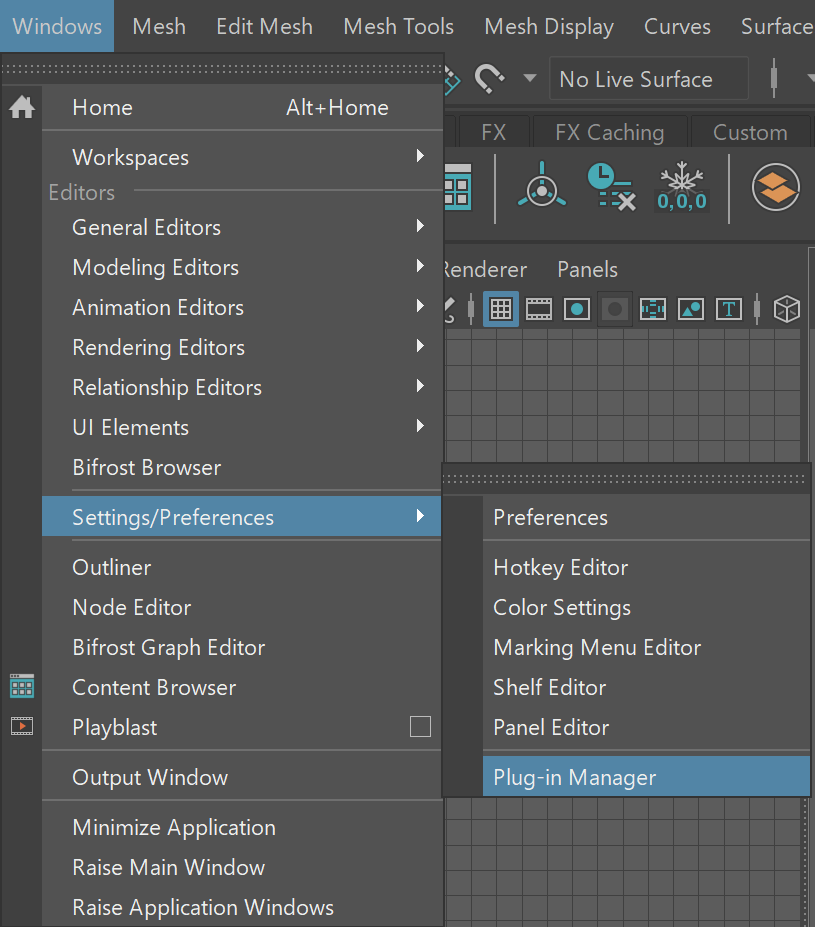
Task: Open the Renderer panel menu
Action: click(485, 270)
